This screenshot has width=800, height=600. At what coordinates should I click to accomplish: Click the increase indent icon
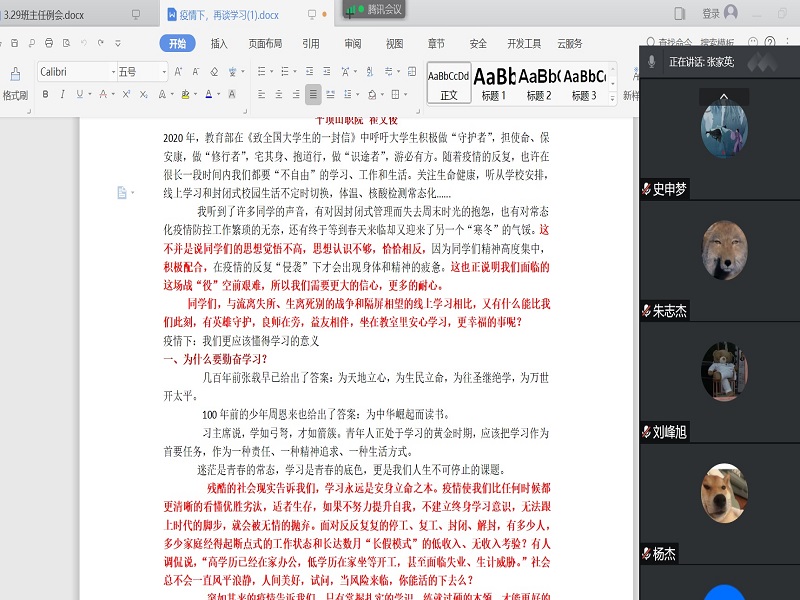click(325, 71)
